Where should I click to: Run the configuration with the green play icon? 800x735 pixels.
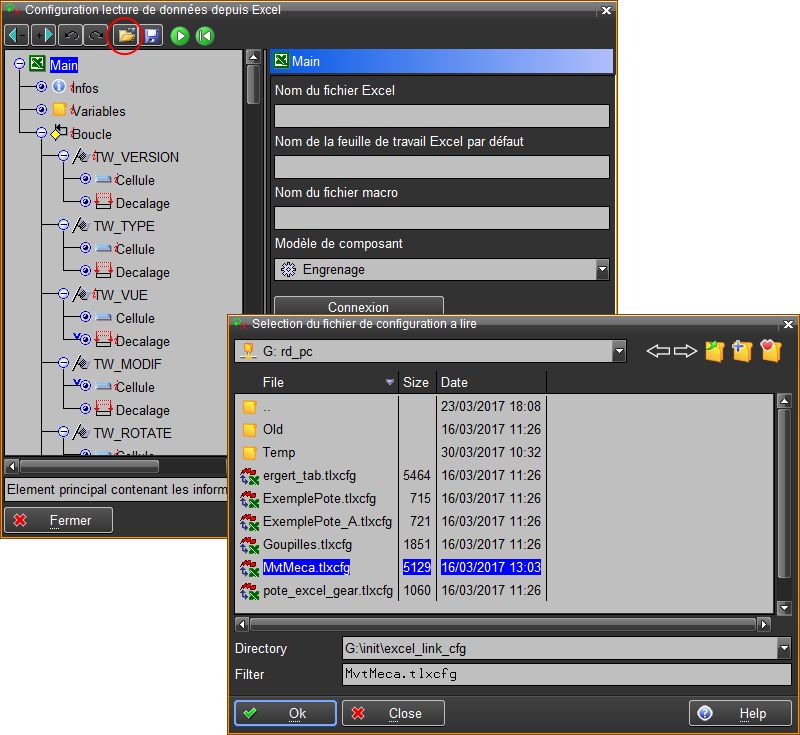click(180, 36)
